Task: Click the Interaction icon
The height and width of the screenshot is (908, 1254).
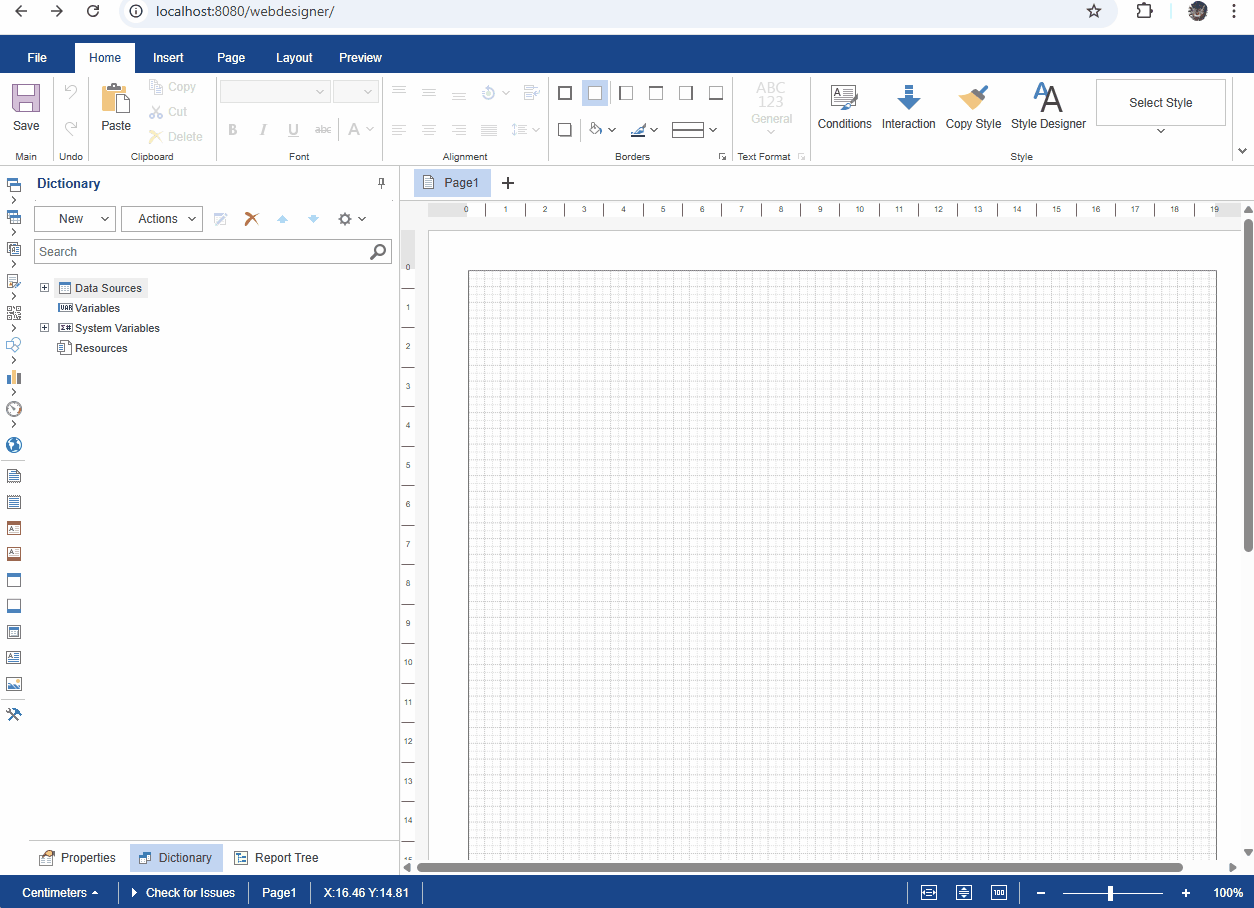Action: (908, 107)
